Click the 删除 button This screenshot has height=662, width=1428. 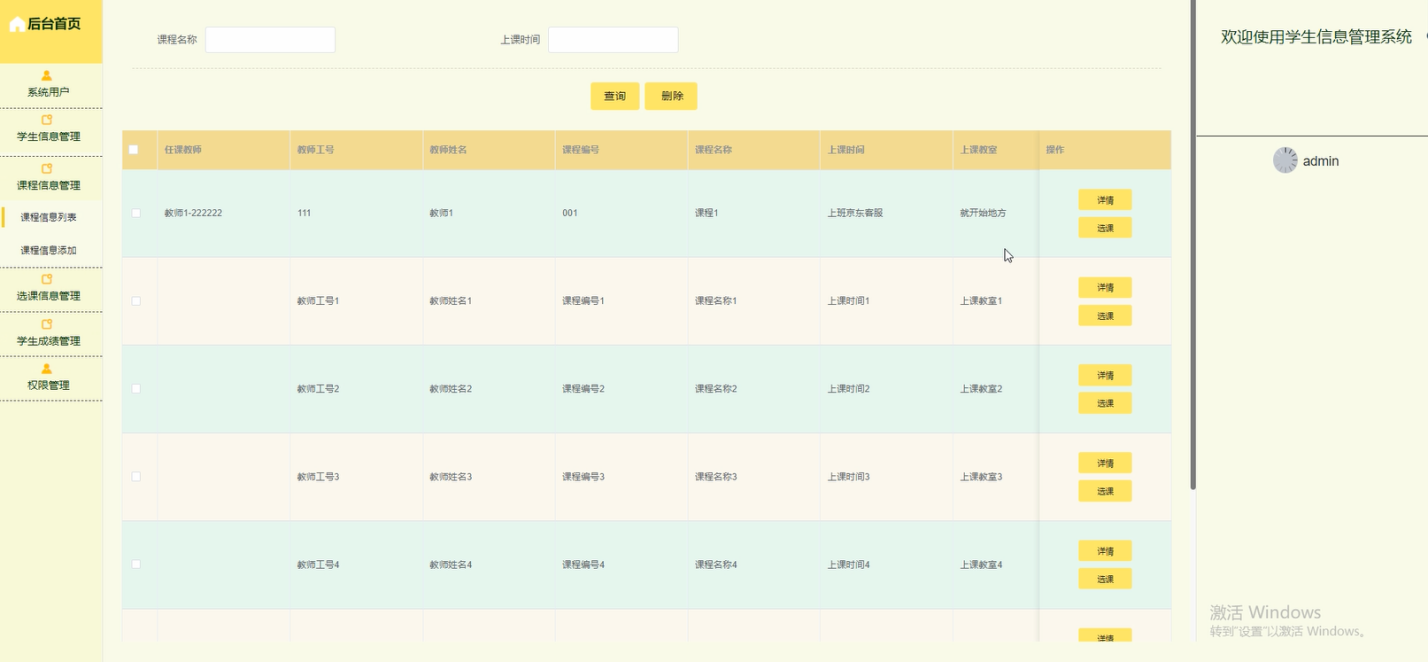(672, 96)
